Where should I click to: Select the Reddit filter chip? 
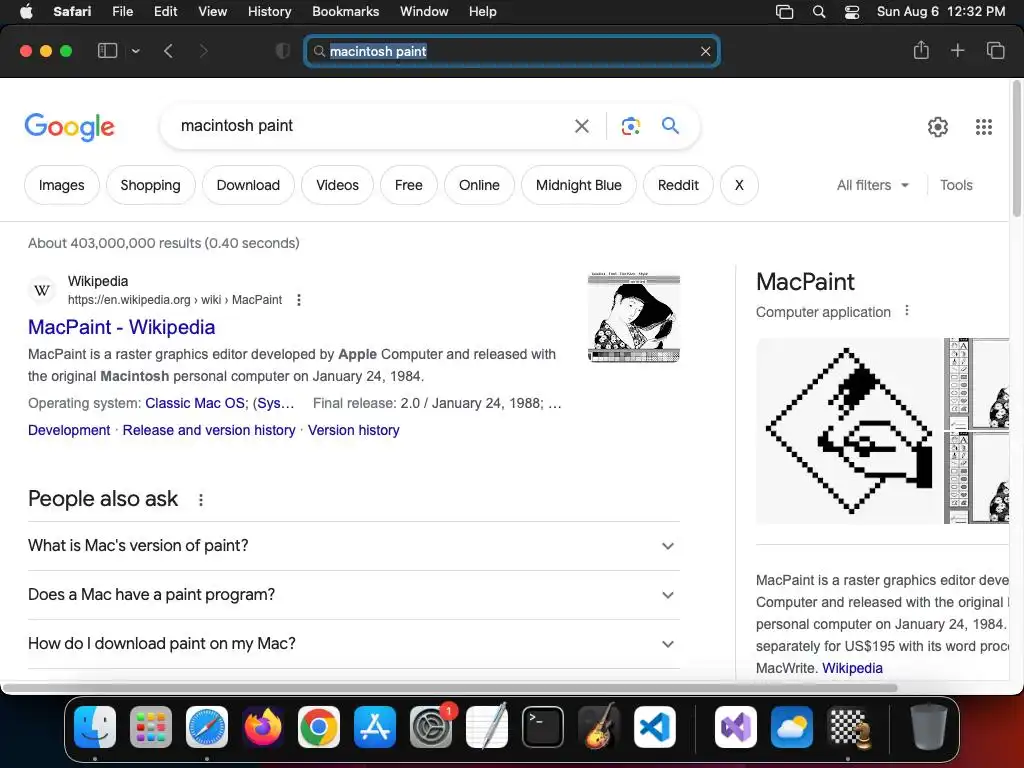(678, 185)
